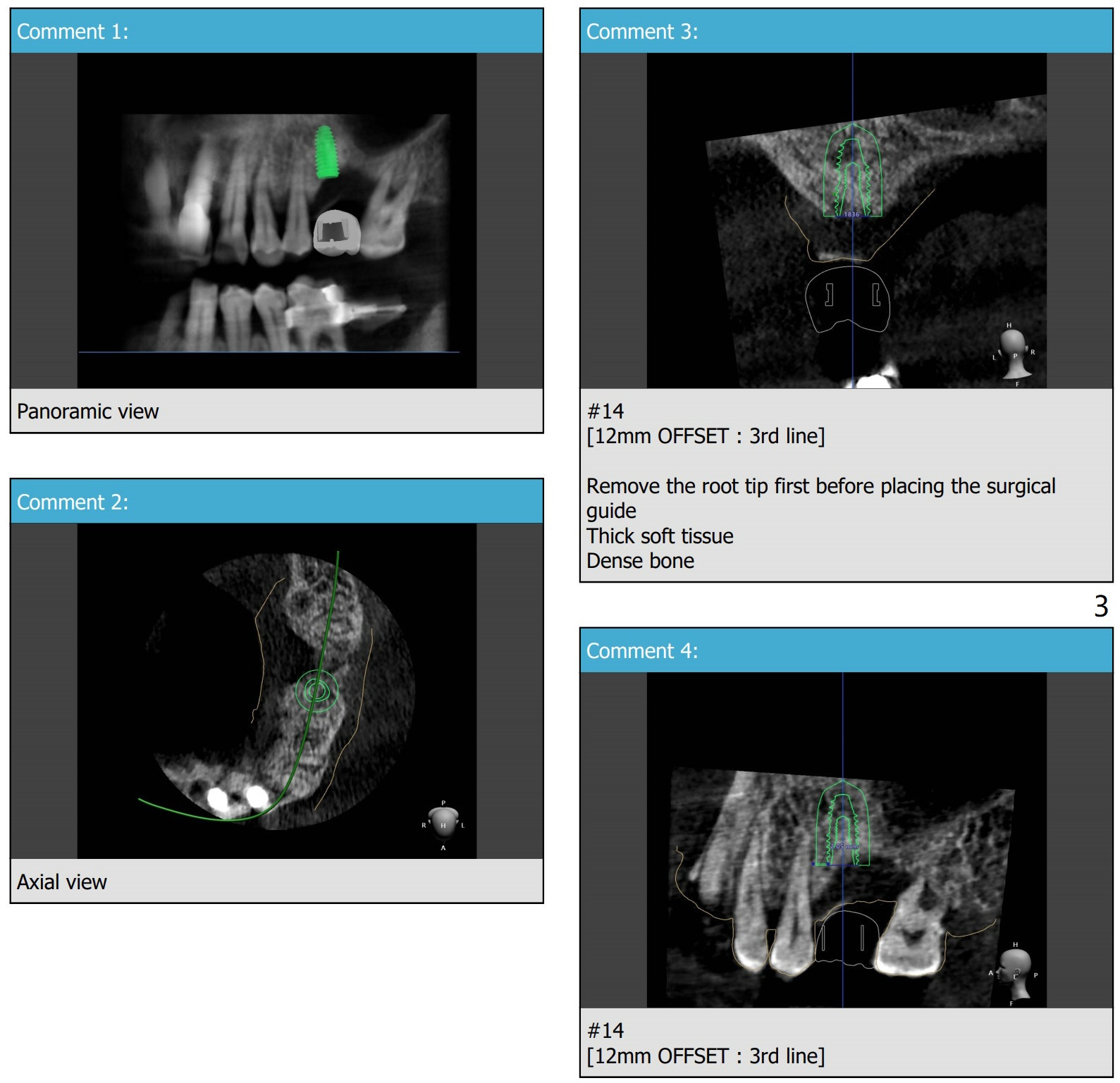
Task: Click the 'Panoramic view' caption text
Action: coord(88,411)
